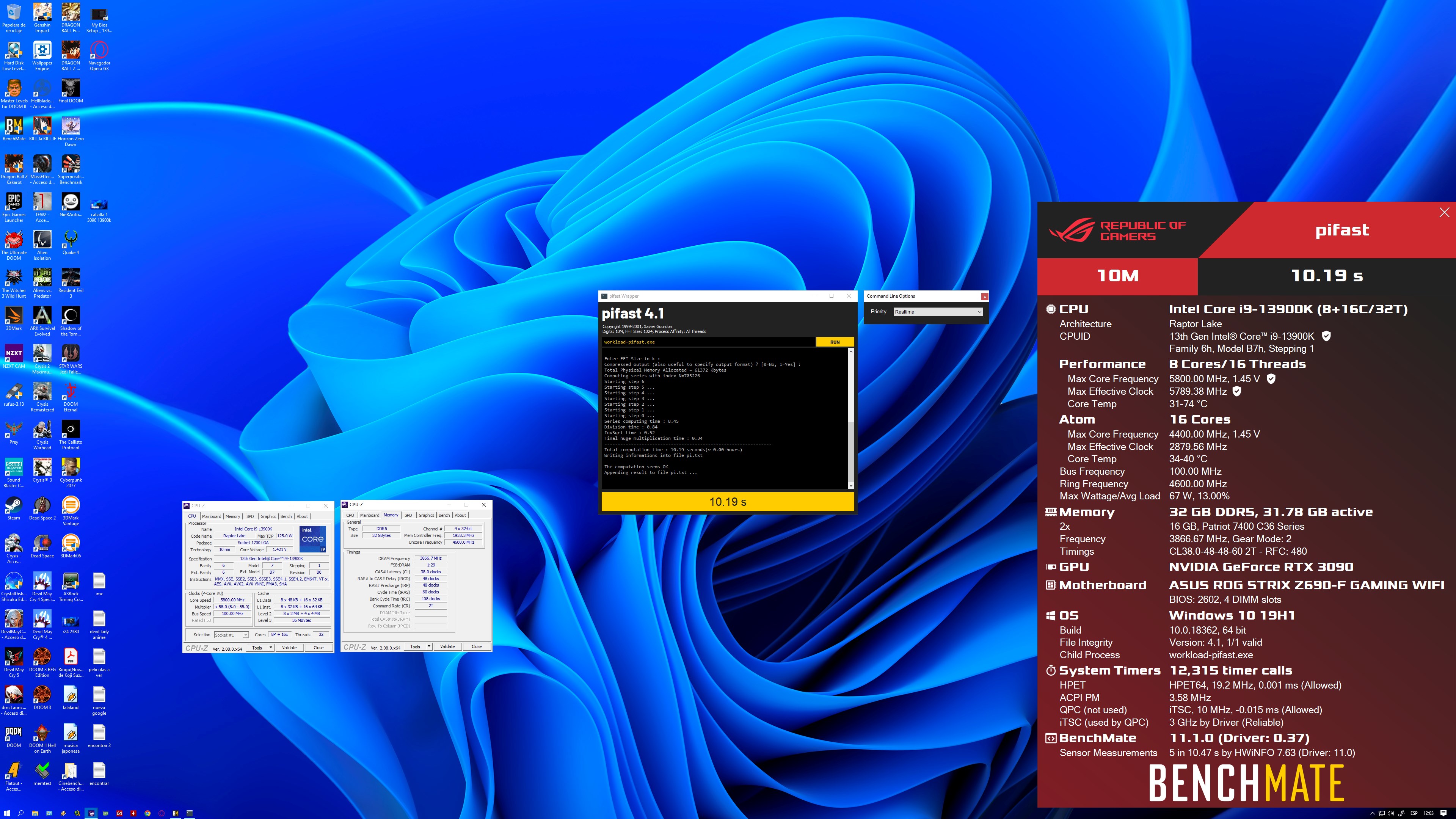Open Bench tab in CPU-tab CPU-Z window
The height and width of the screenshot is (819, 1456).
coord(286,516)
